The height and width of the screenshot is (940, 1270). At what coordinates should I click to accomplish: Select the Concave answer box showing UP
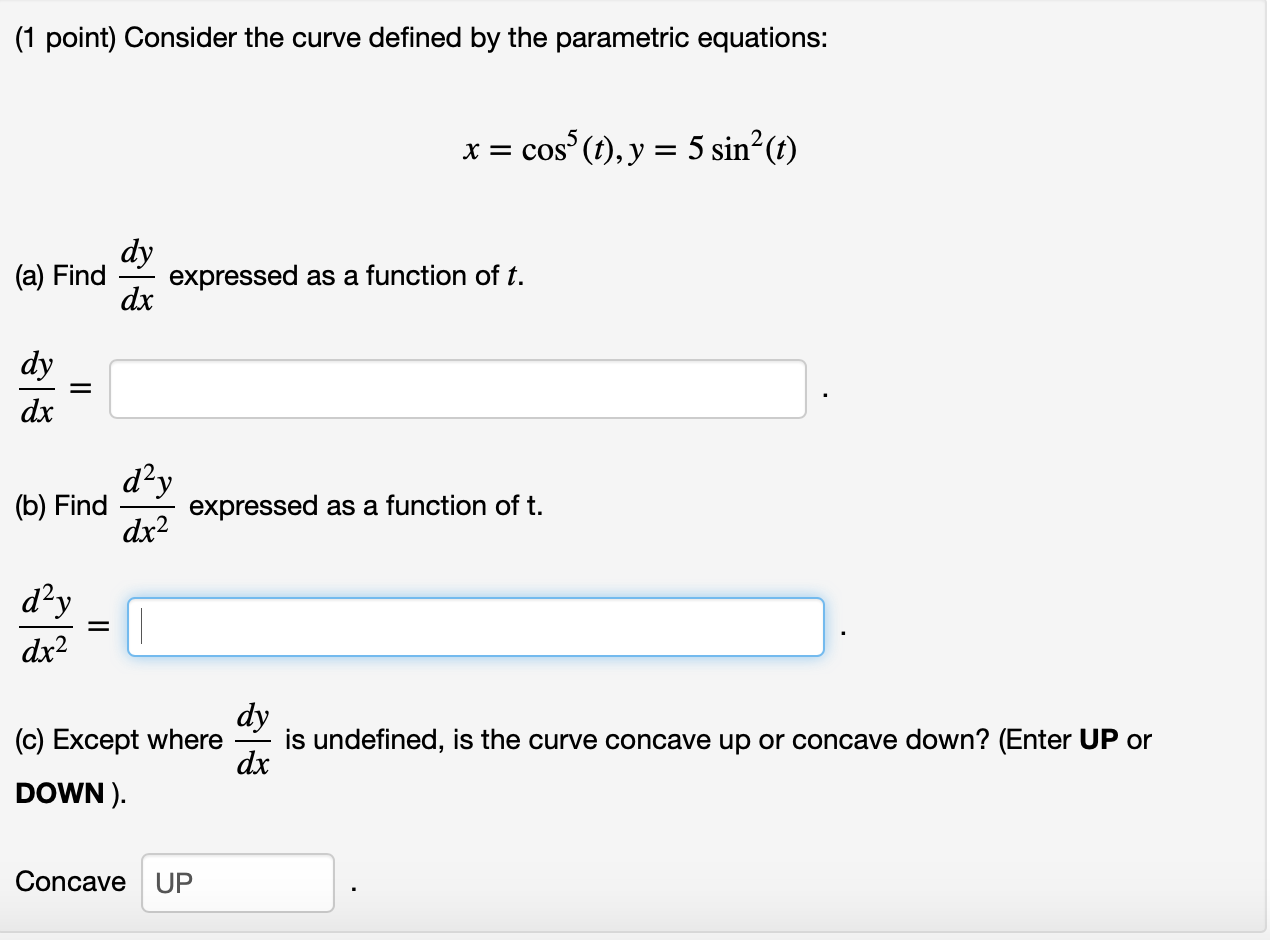(x=237, y=882)
